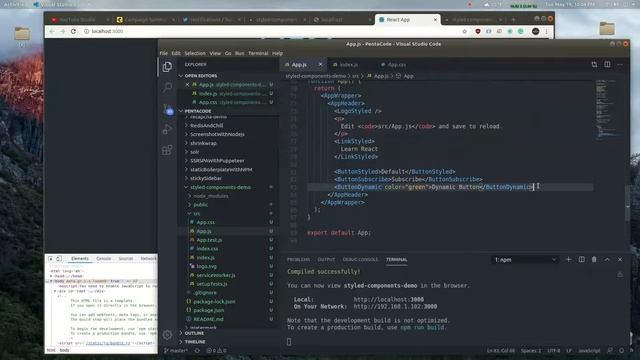
Task: Click the feedback icon in status bar
Action: [x=610, y=351]
